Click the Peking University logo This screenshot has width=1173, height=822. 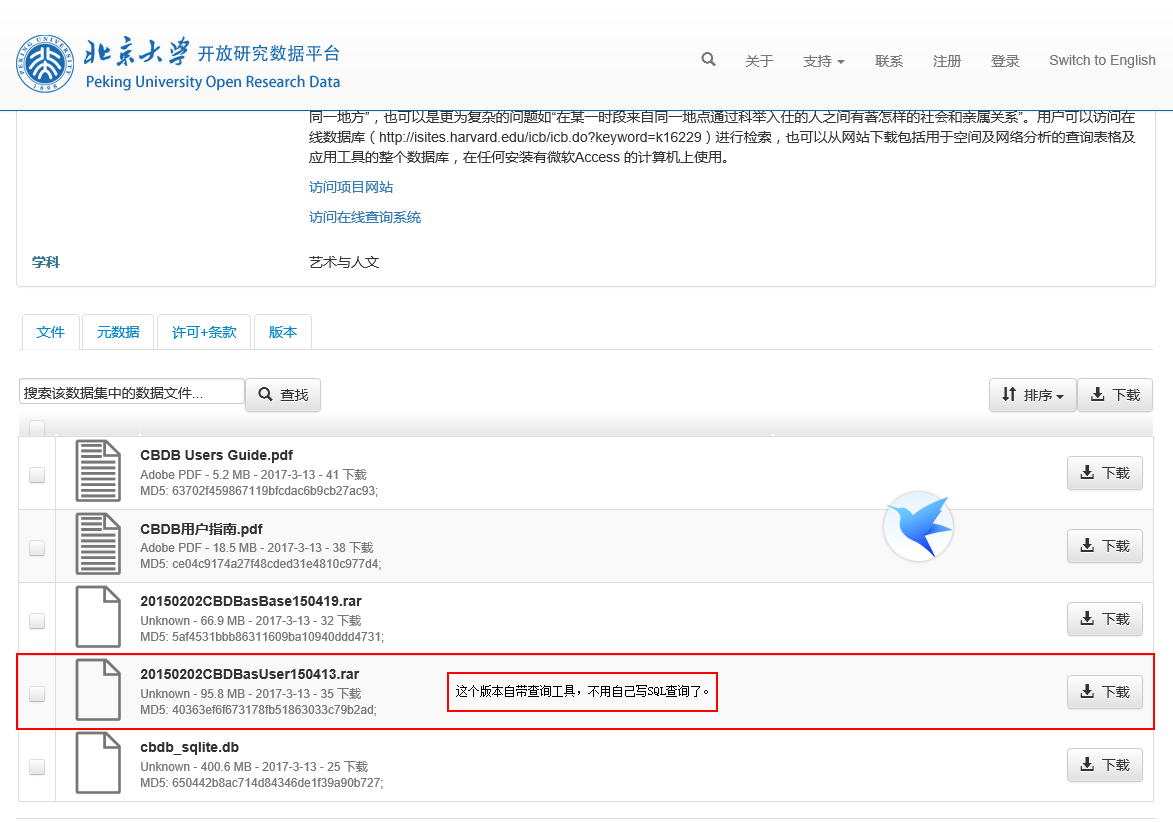[x=45, y=62]
